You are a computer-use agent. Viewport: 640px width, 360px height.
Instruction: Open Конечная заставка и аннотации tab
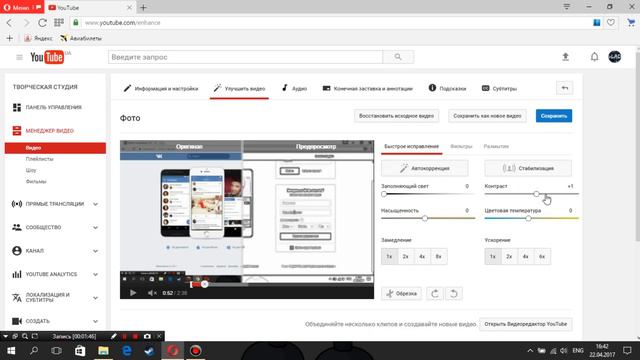click(368, 88)
